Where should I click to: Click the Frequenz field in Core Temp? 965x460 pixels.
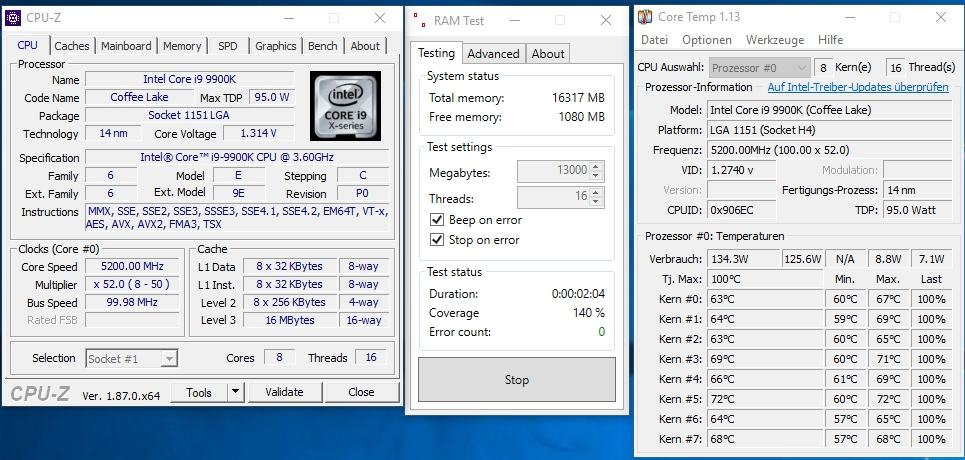pos(829,150)
